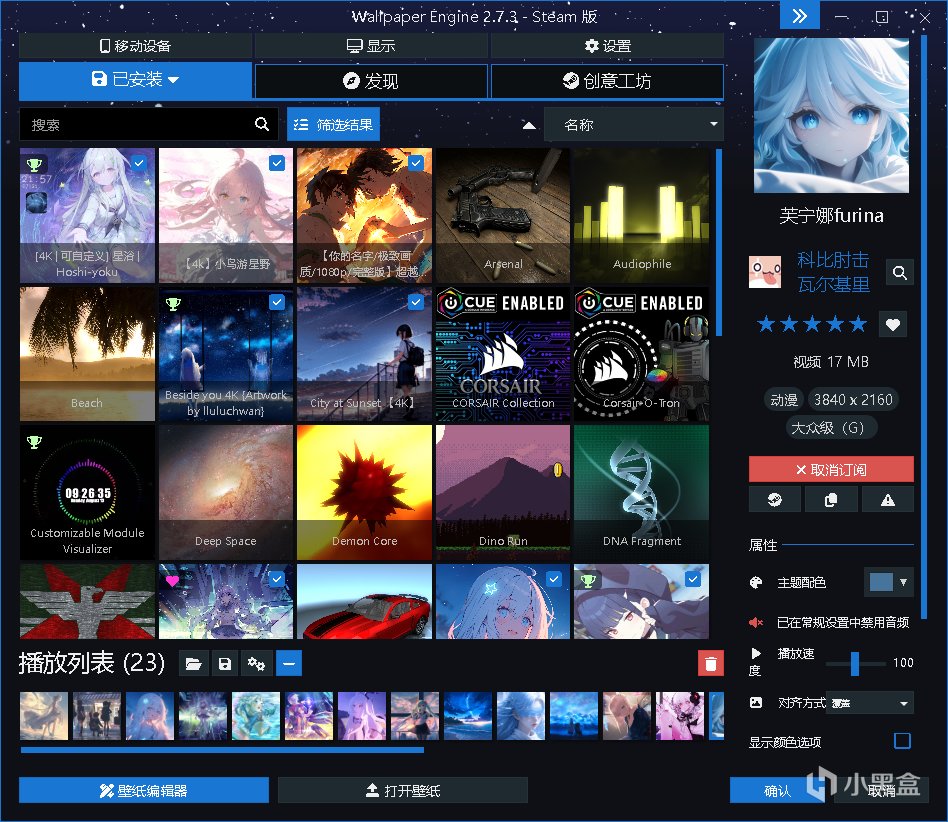Click the save playlist floppy icon
Screen dimensions: 948x822
click(x=225, y=664)
